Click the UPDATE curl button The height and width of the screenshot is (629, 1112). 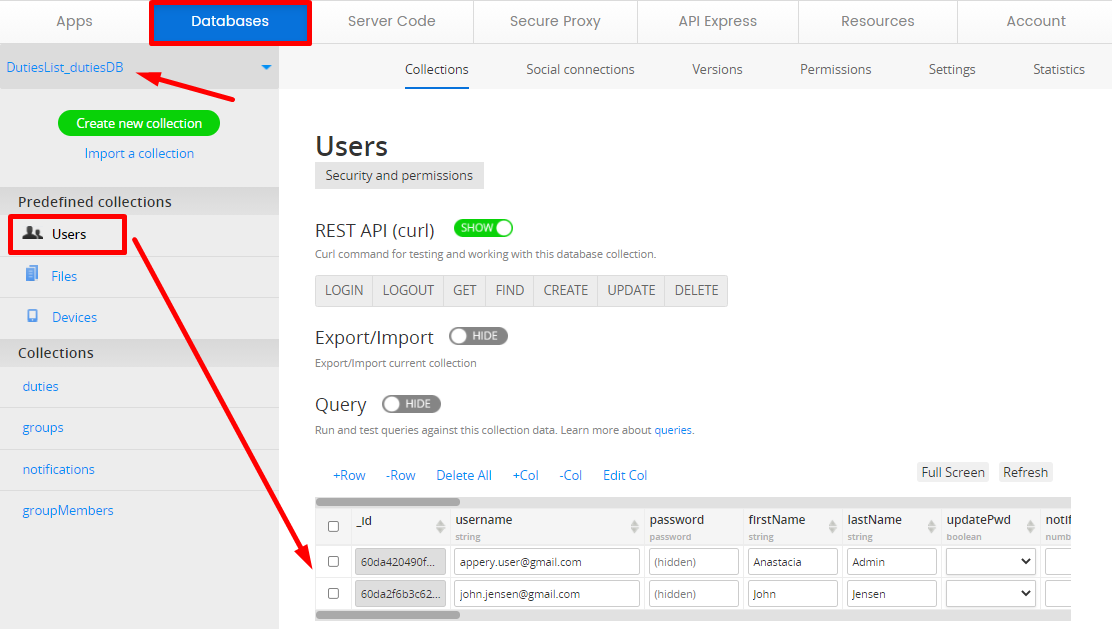[631, 291]
